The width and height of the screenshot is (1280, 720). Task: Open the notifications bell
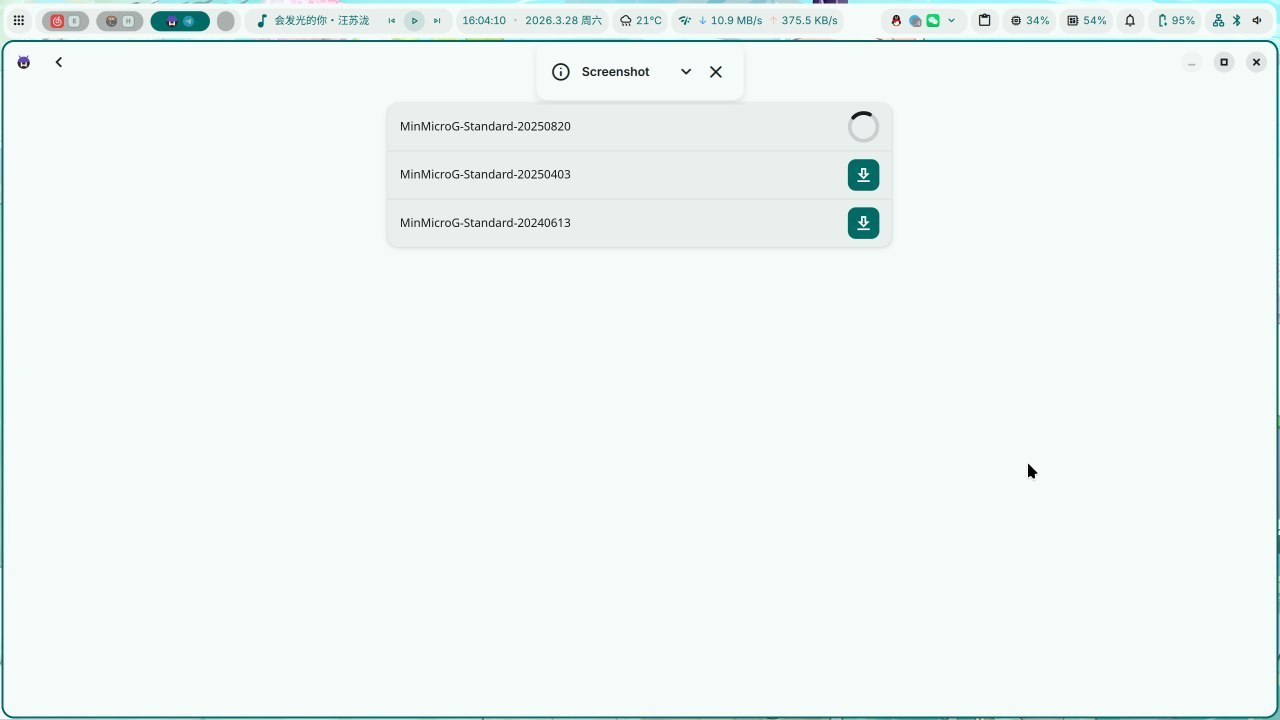[1130, 20]
